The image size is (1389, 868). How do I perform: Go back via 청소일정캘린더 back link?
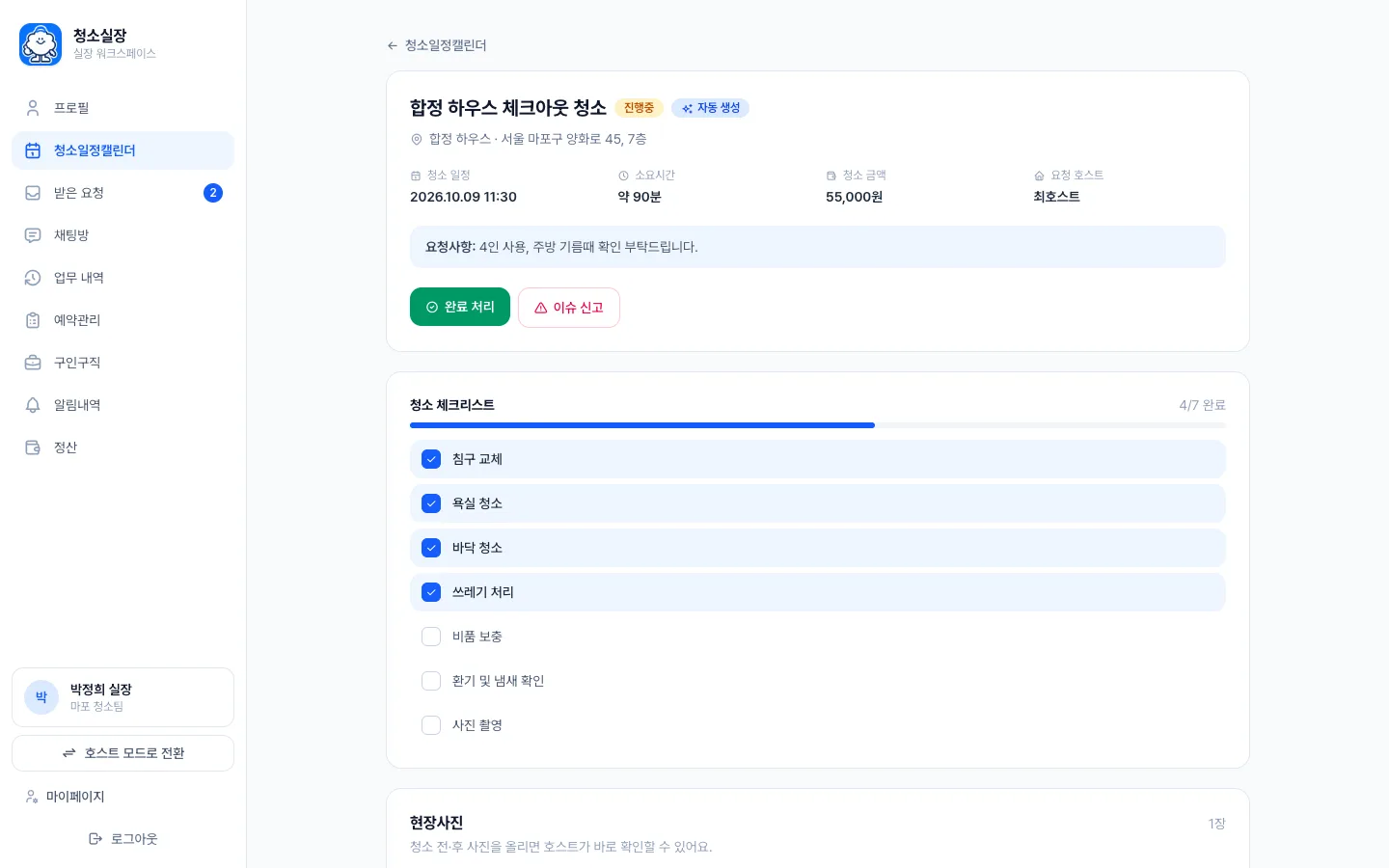(x=436, y=45)
